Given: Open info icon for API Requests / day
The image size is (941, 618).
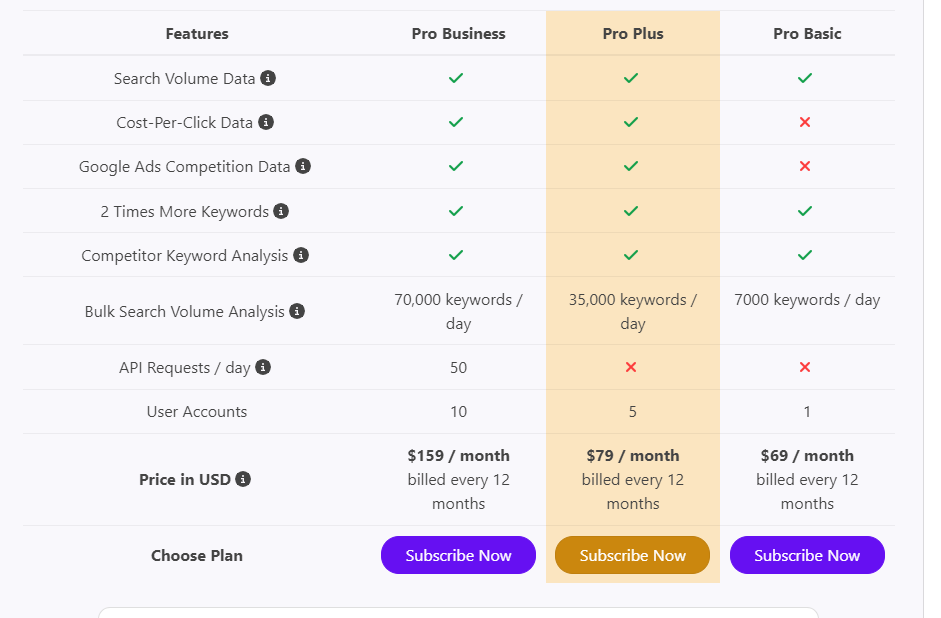Looking at the screenshot, I should [263, 367].
